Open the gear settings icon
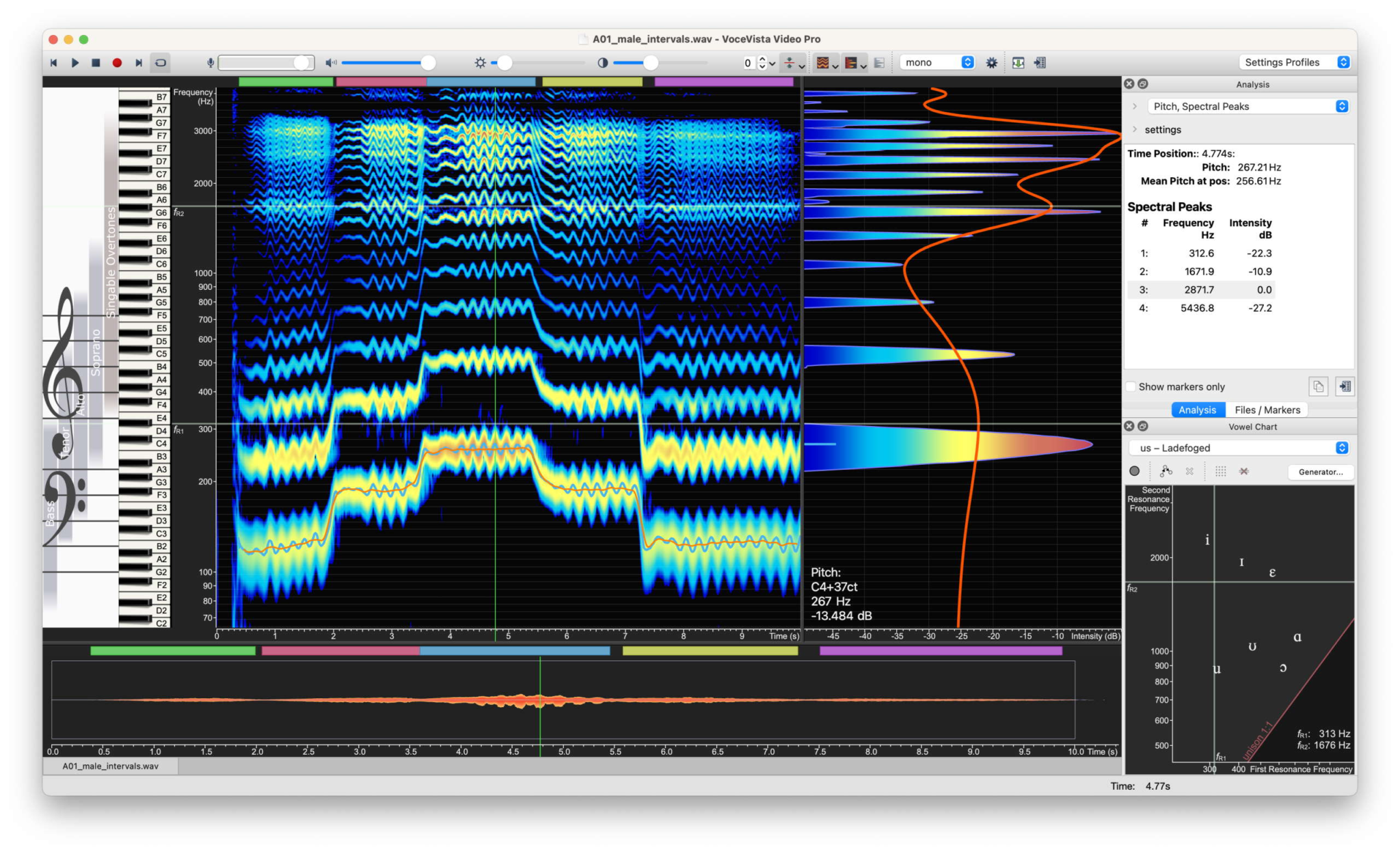 pyautogui.click(x=991, y=62)
